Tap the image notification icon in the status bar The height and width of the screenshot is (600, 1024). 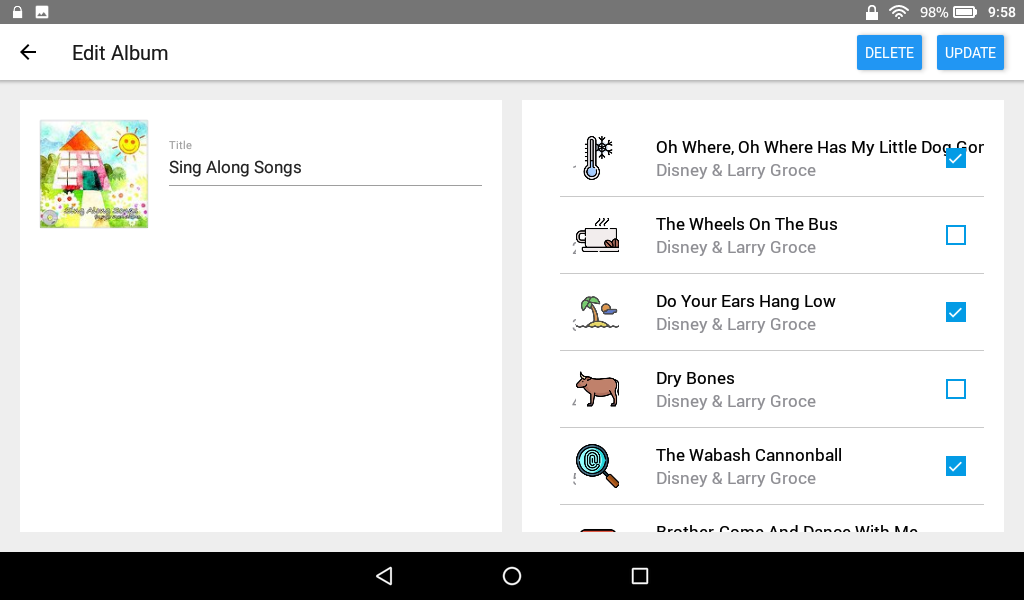point(41,12)
